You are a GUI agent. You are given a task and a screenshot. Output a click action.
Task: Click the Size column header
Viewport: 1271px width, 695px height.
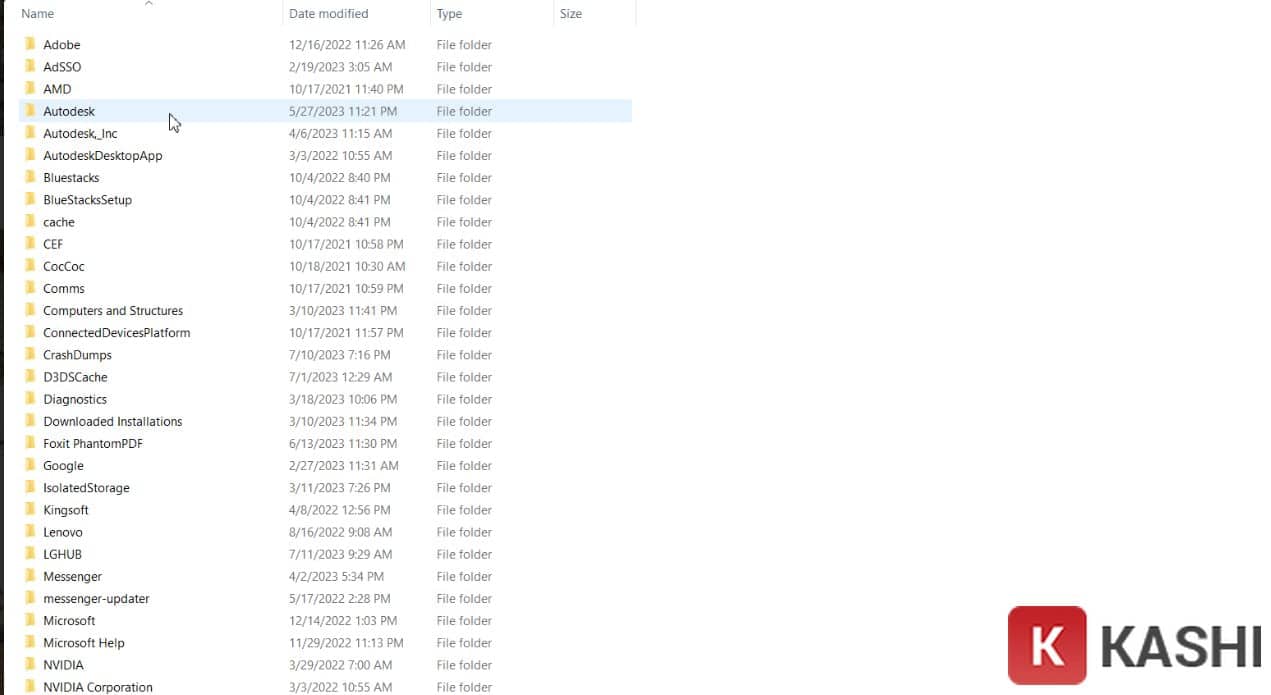pos(571,14)
